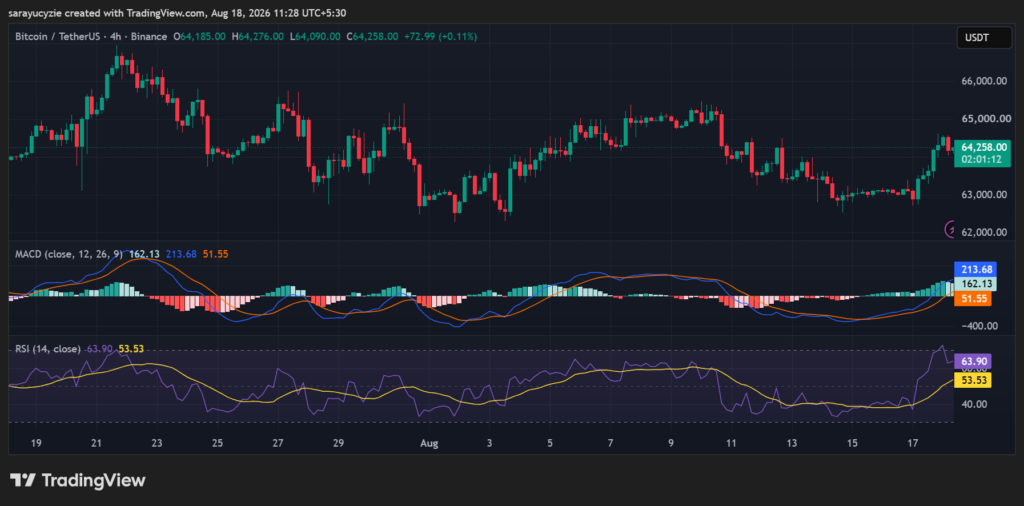The height and width of the screenshot is (506, 1024).
Task: Click the 21 date label on time axis
Action: point(97,443)
